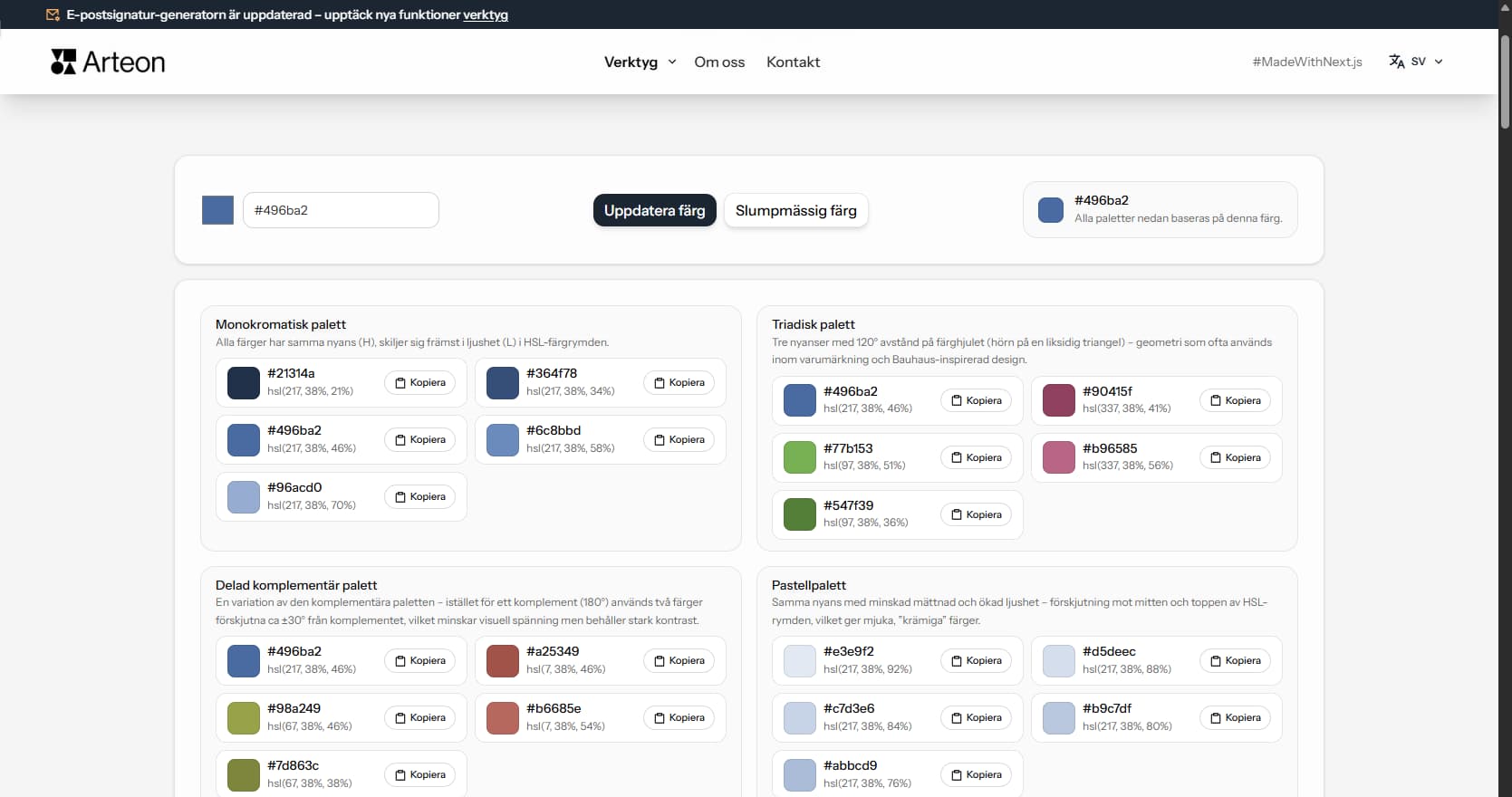The height and width of the screenshot is (797, 1512).
Task: Copy the #a25349 split complementary color
Action: (x=679, y=661)
